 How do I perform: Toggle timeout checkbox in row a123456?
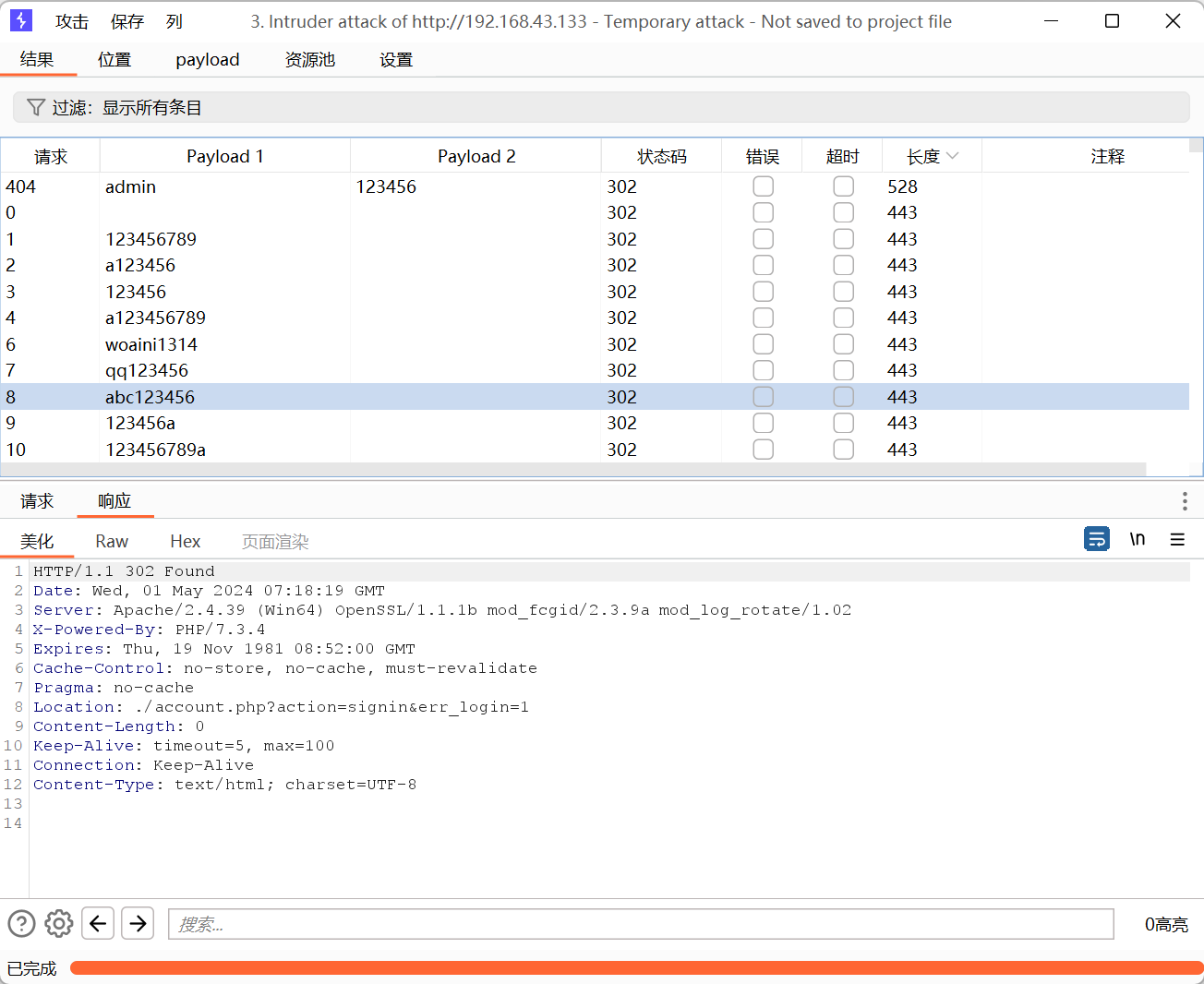[843, 265]
